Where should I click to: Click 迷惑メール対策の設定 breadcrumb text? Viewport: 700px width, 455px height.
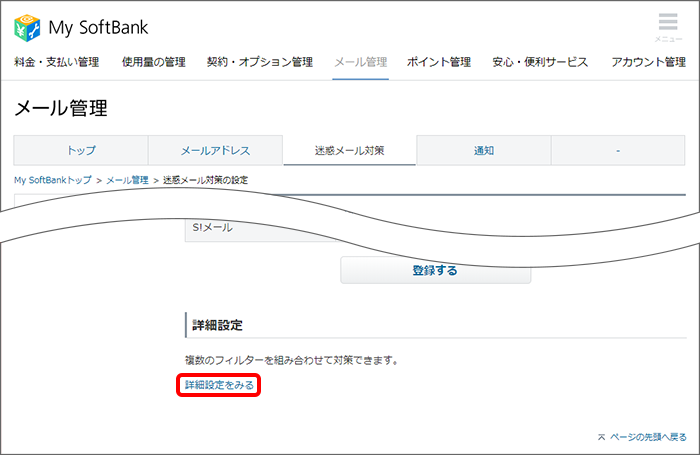coord(205,180)
